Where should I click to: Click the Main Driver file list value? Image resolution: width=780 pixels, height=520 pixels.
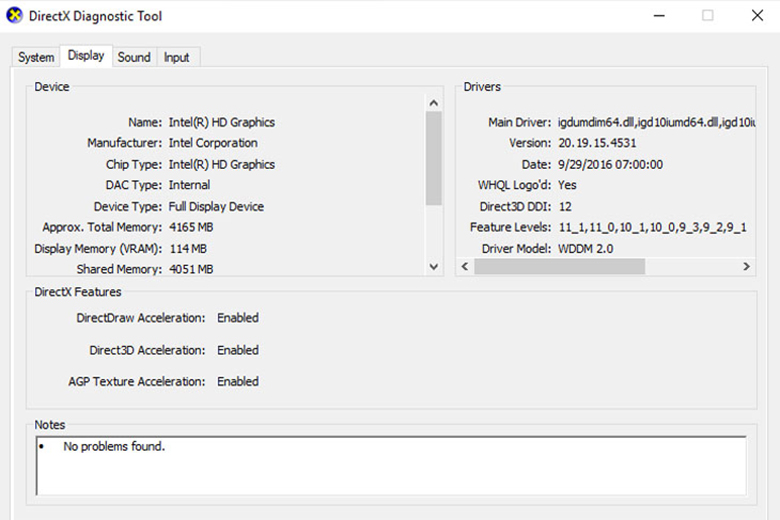coord(655,122)
